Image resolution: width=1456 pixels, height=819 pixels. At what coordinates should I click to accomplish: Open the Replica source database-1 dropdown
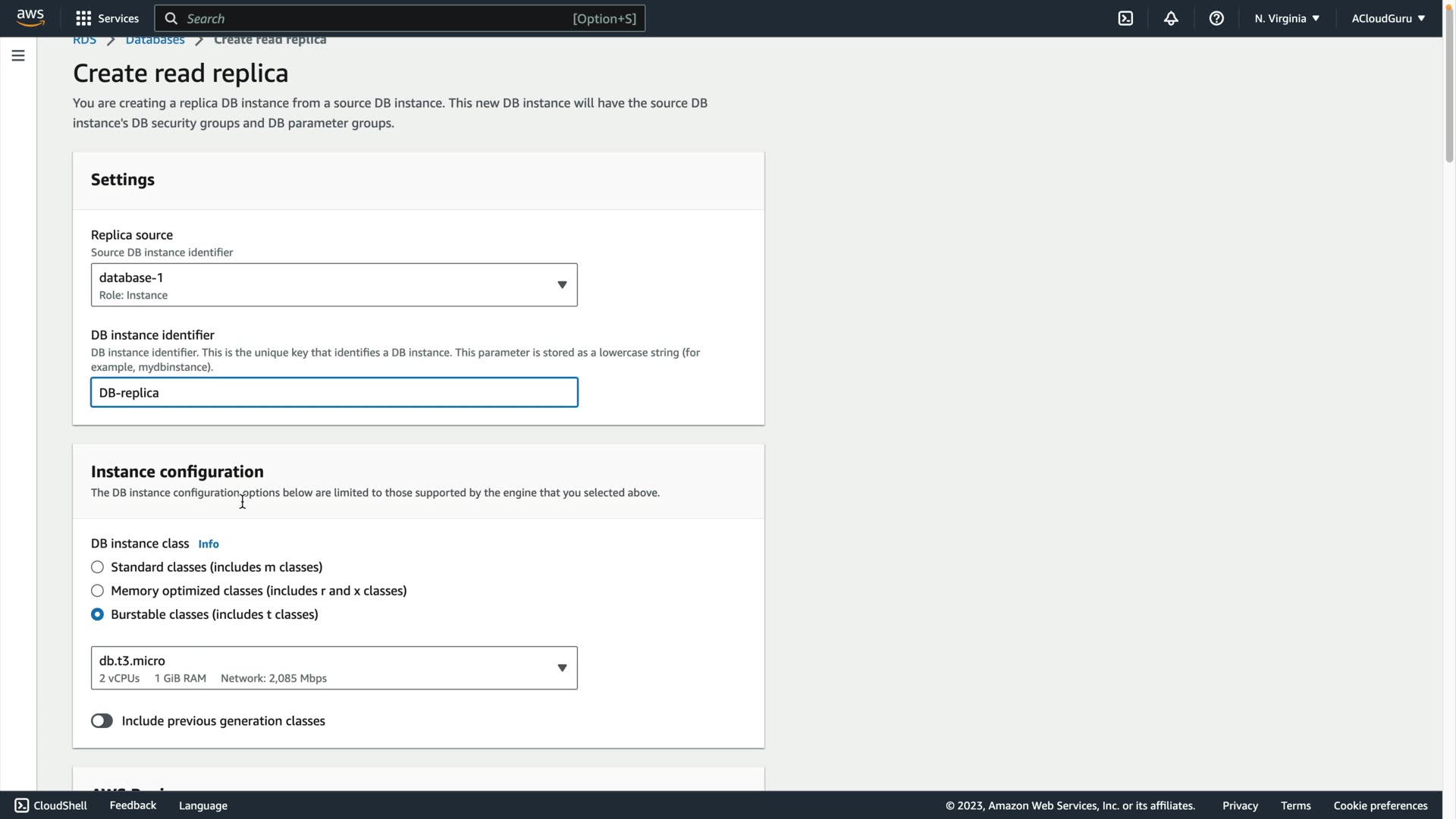coord(334,285)
